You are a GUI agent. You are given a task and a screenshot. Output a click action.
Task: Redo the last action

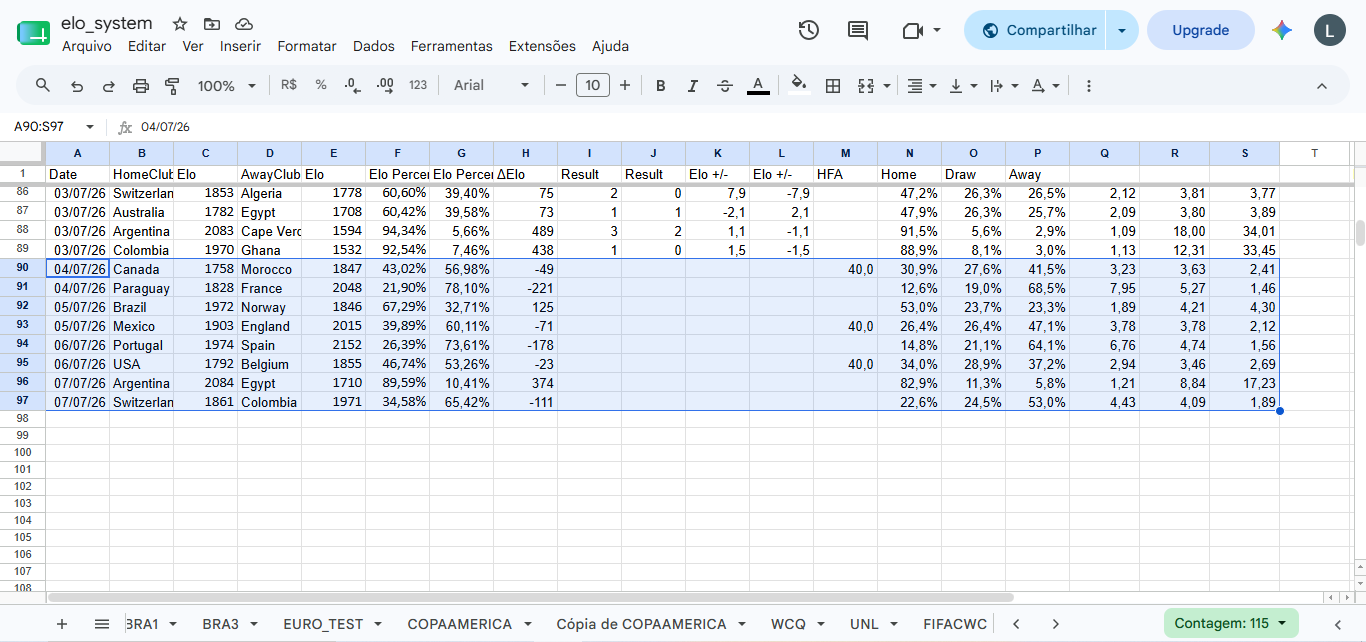[x=108, y=86]
